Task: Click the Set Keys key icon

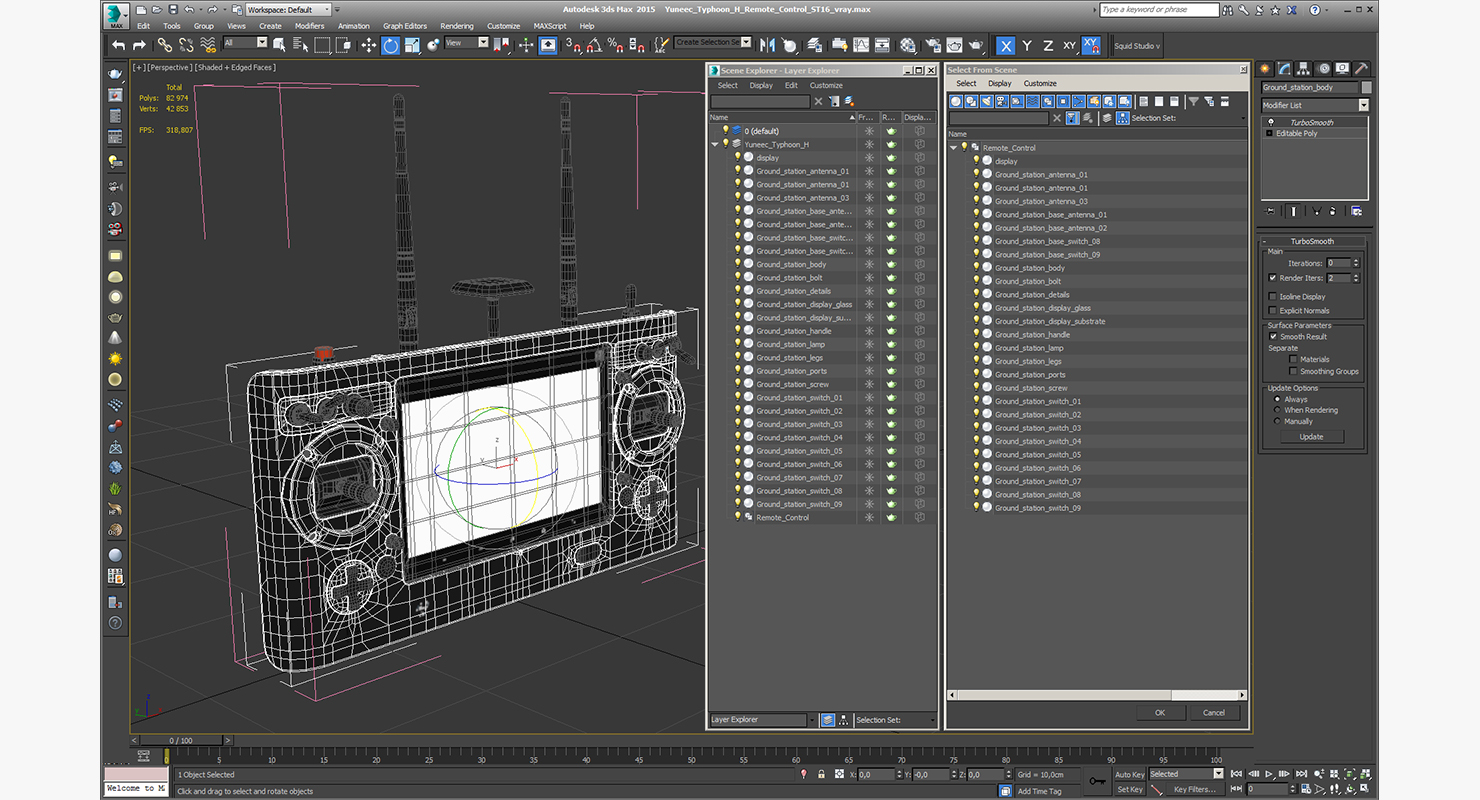Action: point(1098,780)
